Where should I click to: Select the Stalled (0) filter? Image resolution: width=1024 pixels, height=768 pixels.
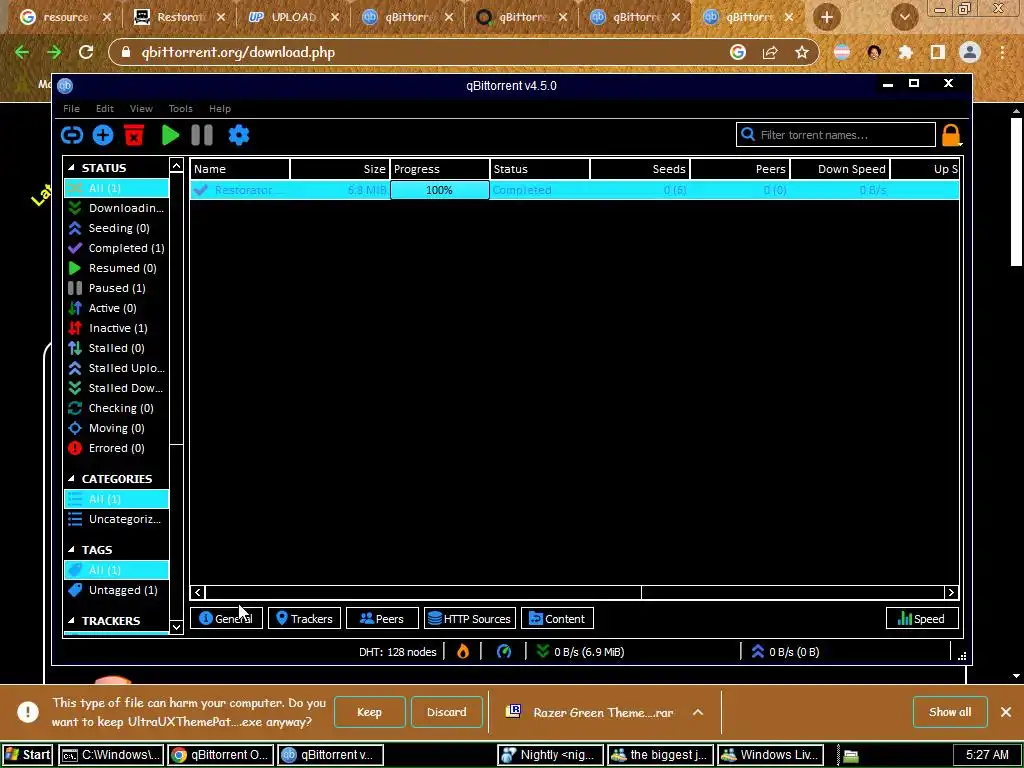116,348
